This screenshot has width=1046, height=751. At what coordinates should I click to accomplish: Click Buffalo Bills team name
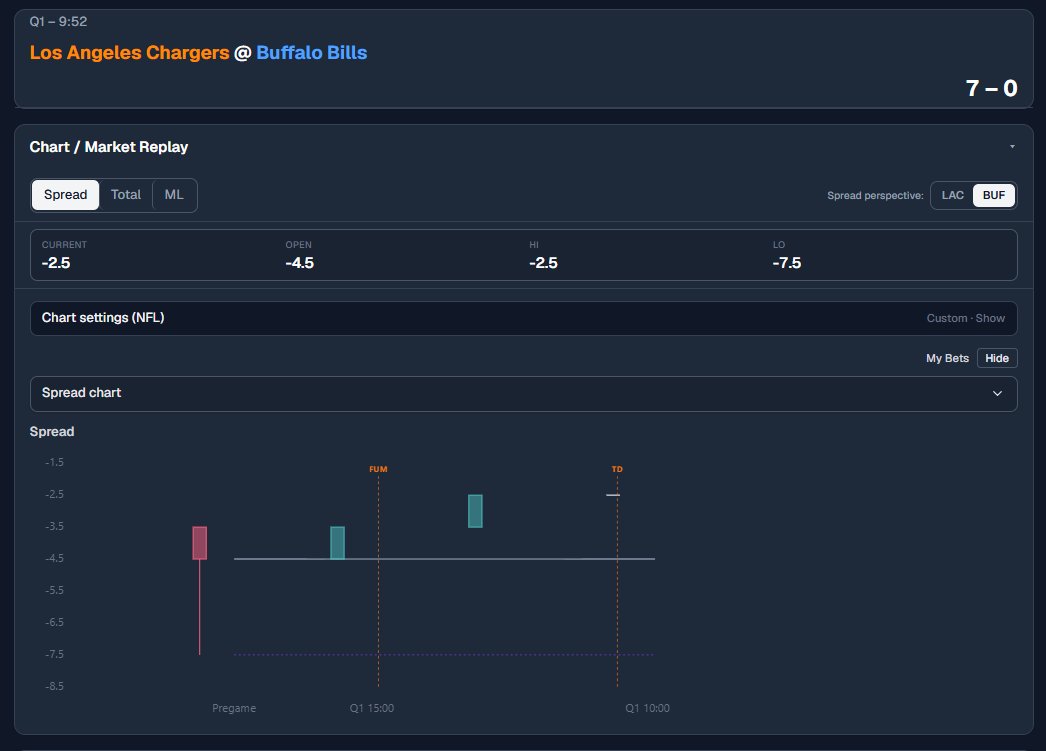(312, 53)
